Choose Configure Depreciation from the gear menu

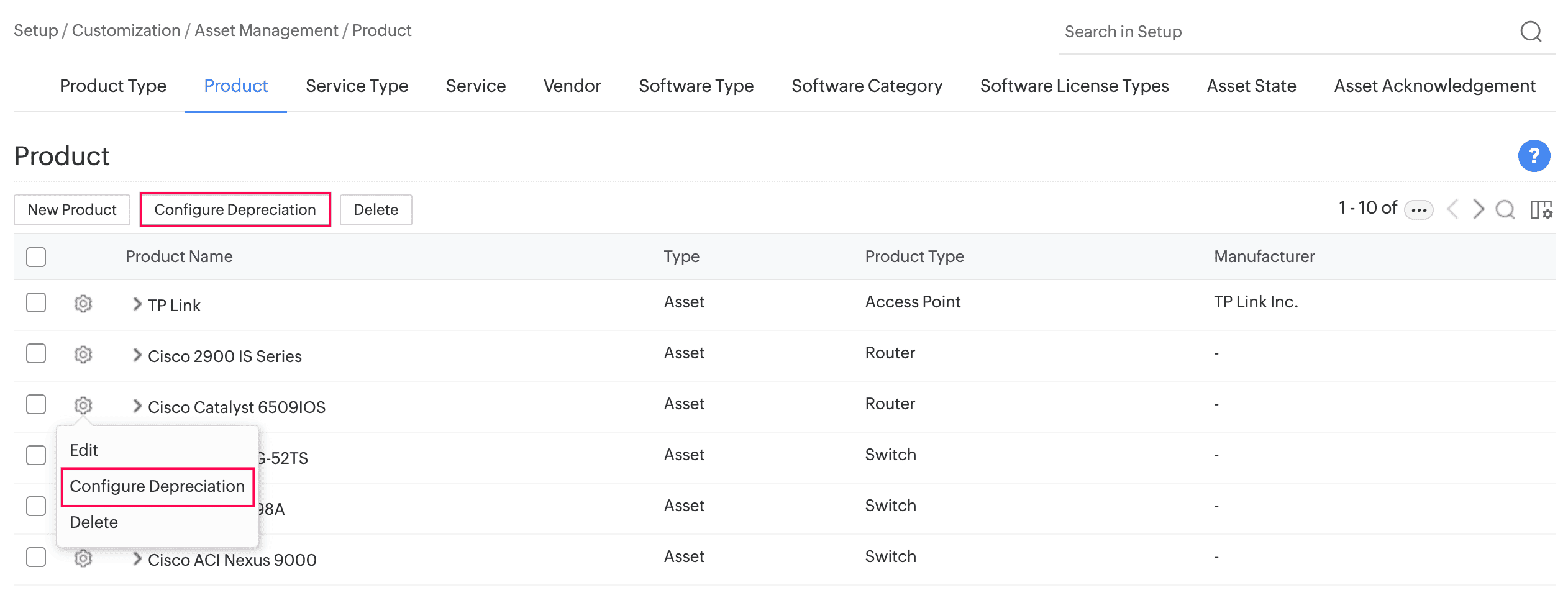point(157,486)
